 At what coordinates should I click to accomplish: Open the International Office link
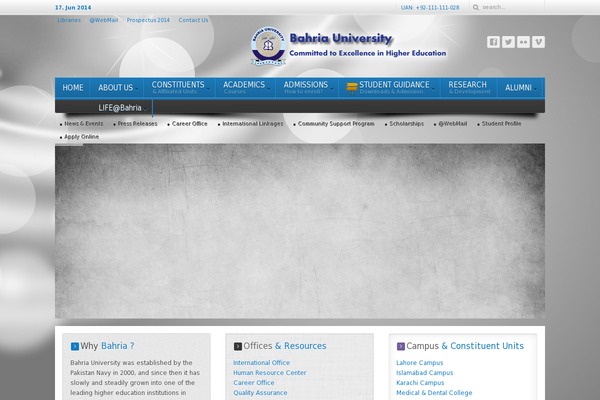click(261, 362)
